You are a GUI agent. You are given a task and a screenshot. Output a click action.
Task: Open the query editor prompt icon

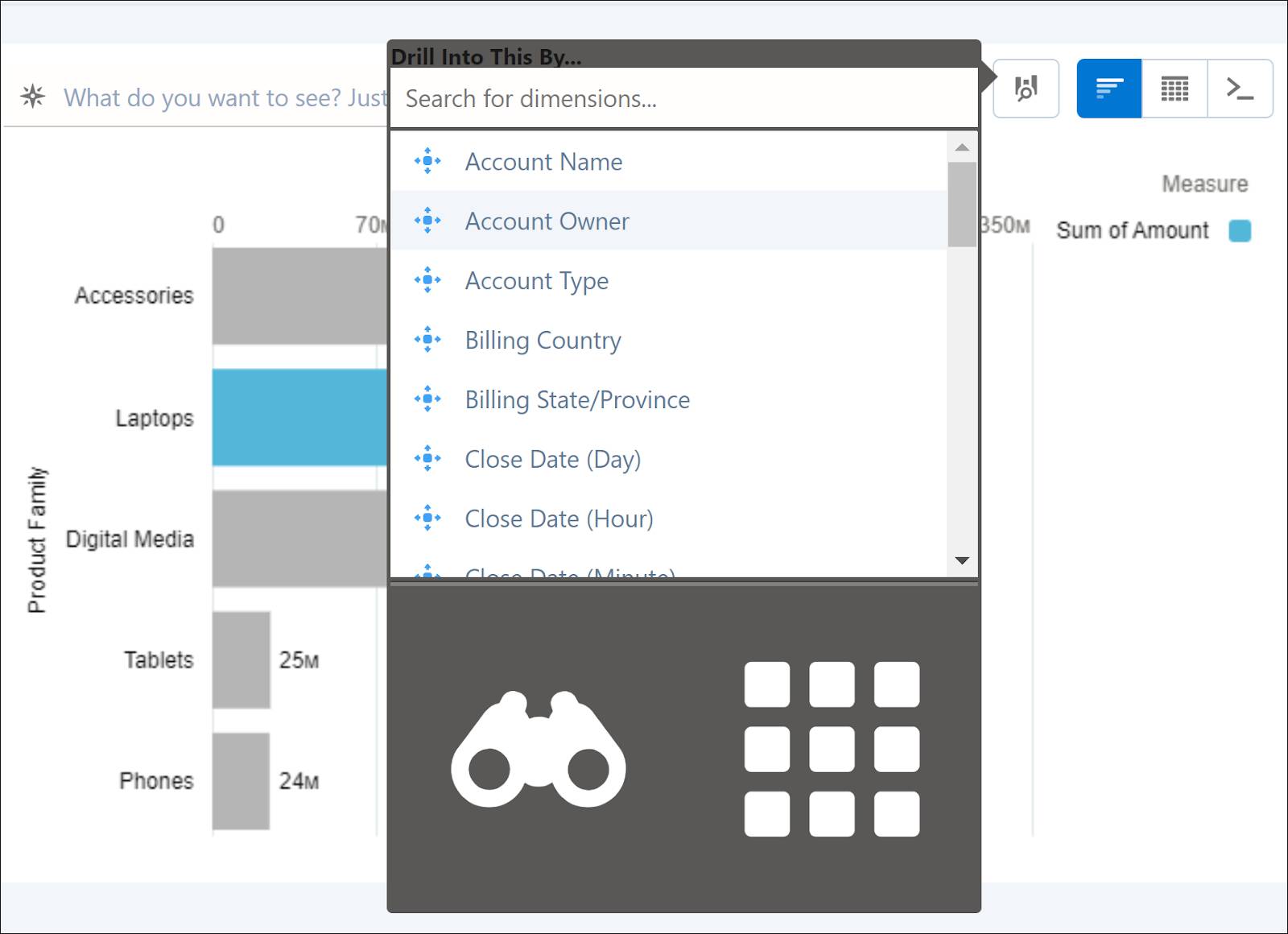point(1240,89)
